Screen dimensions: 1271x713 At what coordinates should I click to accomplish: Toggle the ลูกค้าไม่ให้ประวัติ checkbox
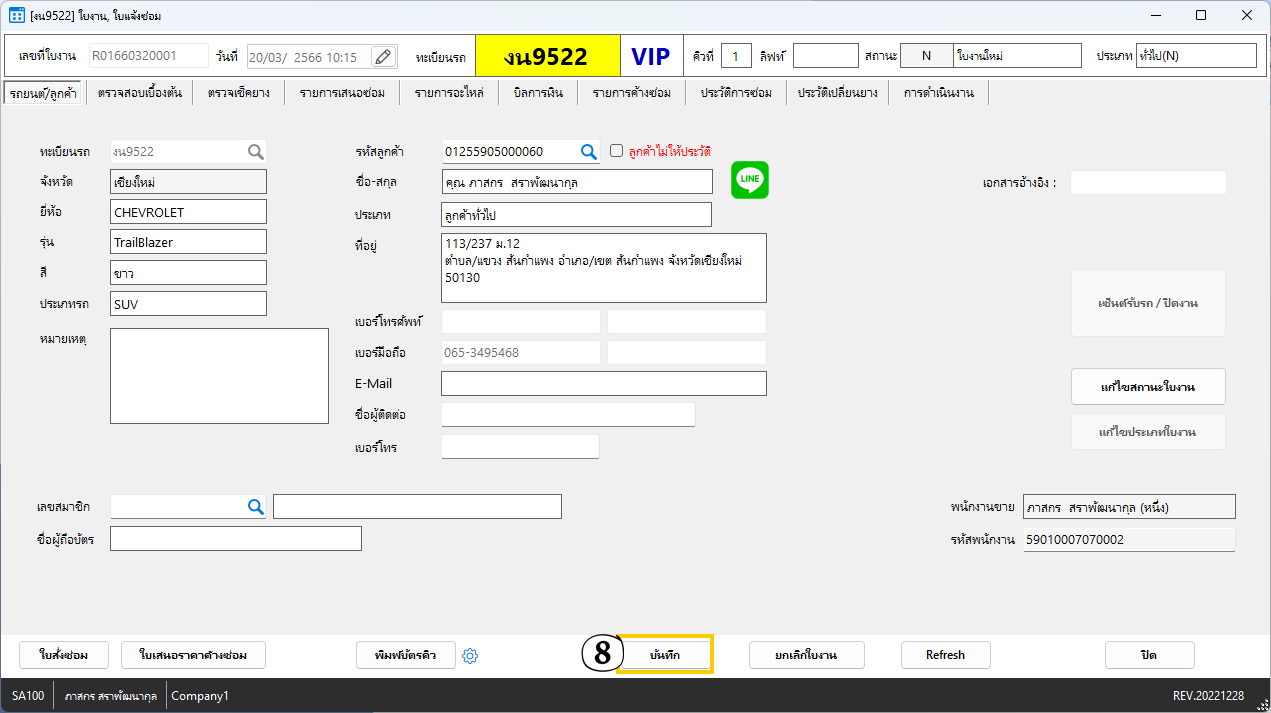coord(616,151)
